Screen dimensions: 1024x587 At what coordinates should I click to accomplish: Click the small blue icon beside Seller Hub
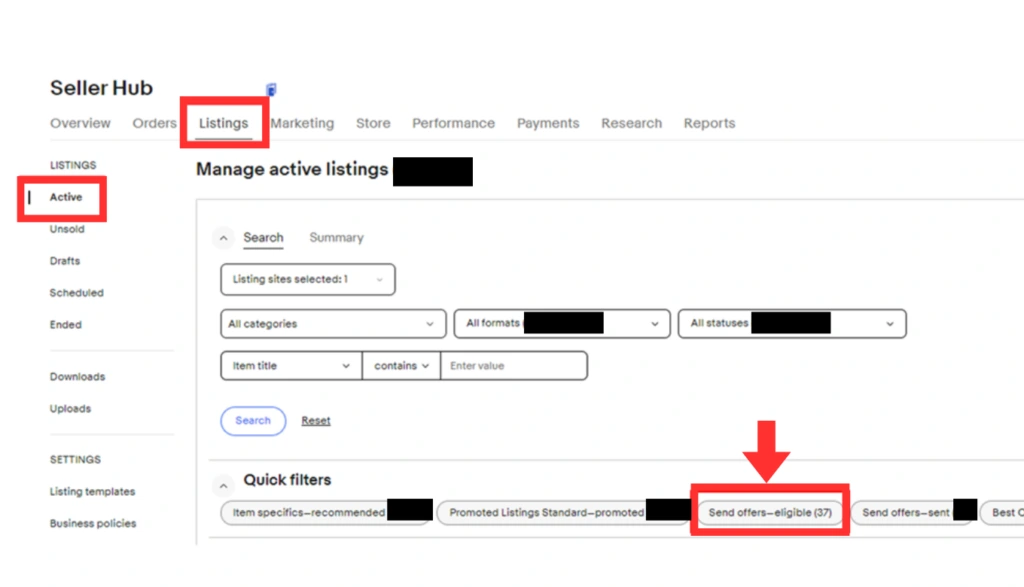[x=271, y=89]
